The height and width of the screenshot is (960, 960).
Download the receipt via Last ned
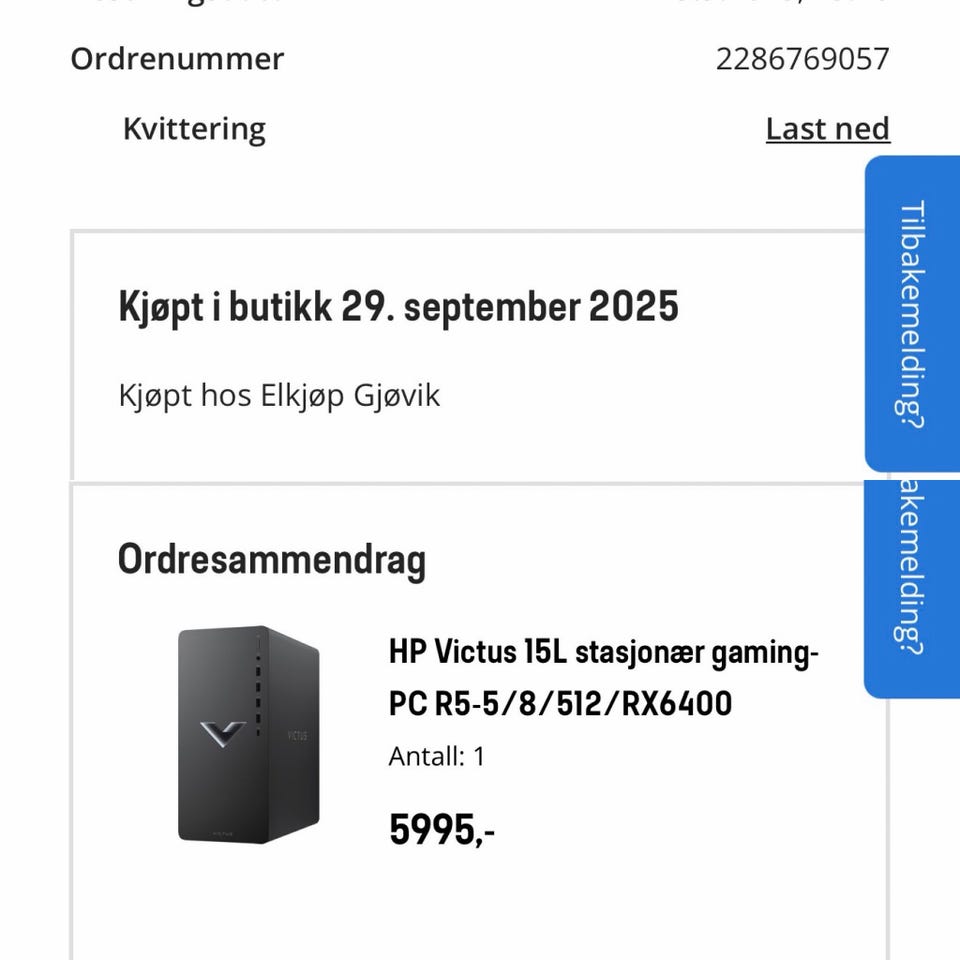(828, 129)
